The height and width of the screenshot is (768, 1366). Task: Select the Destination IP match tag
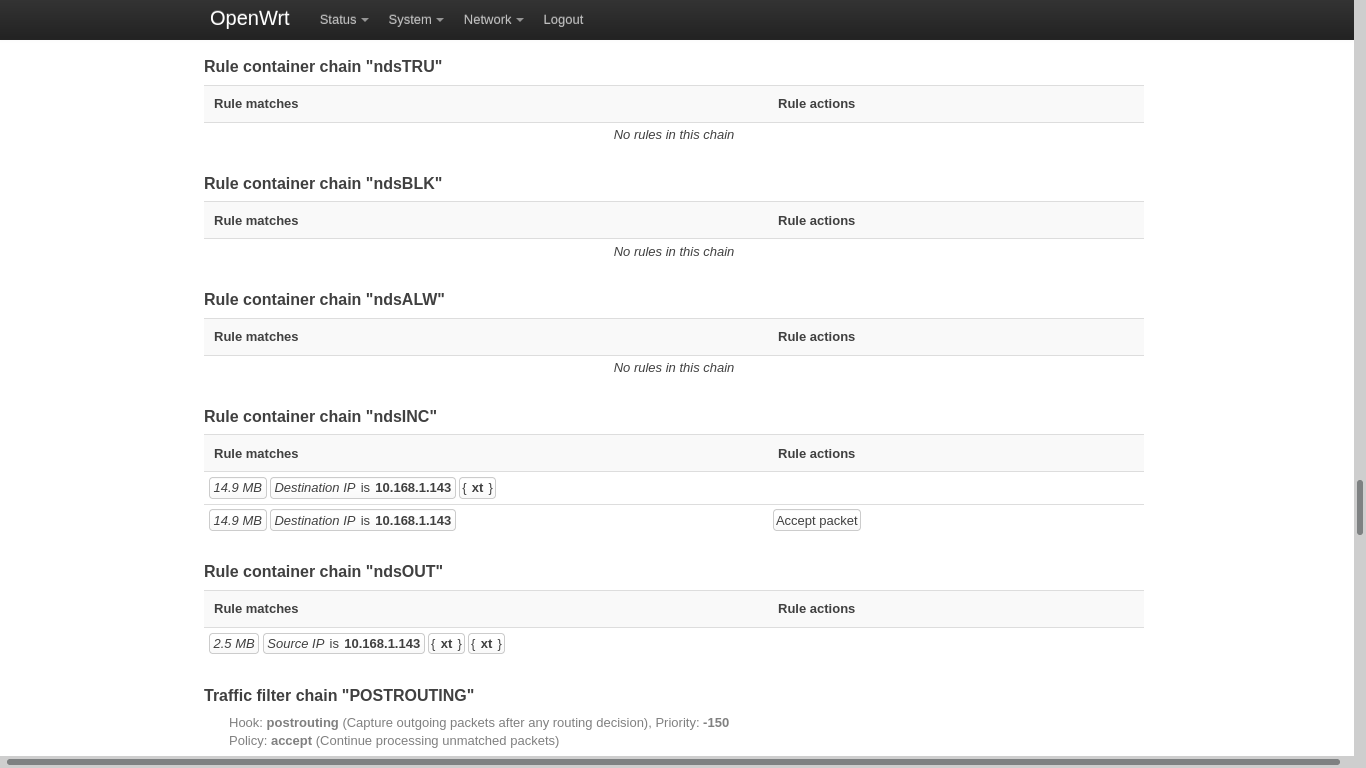pos(314,487)
